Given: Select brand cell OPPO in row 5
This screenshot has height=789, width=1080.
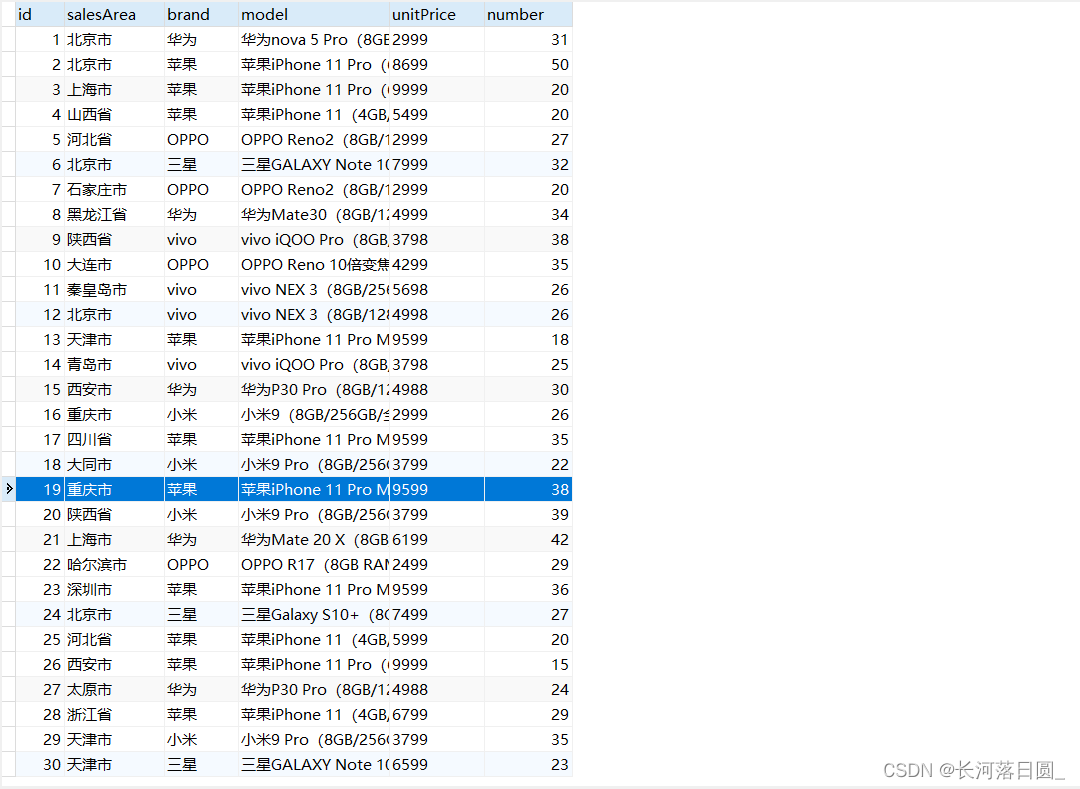Looking at the screenshot, I should (x=201, y=140).
